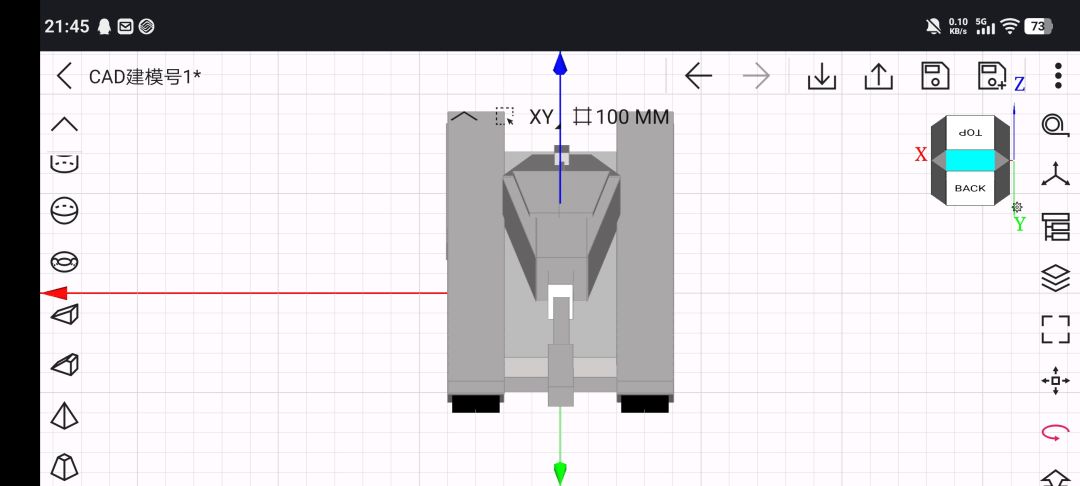Select the pyramid shape tool
This screenshot has width=1080, height=486.
tap(65, 415)
